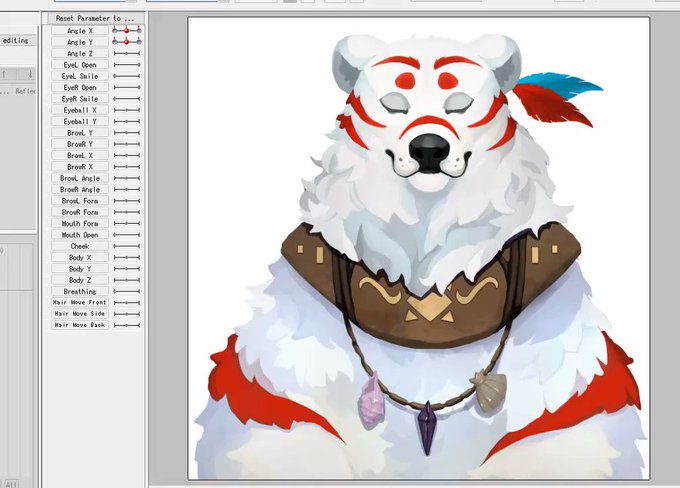Click the Eyeball Y slider track
The image size is (680, 488).
click(127, 121)
